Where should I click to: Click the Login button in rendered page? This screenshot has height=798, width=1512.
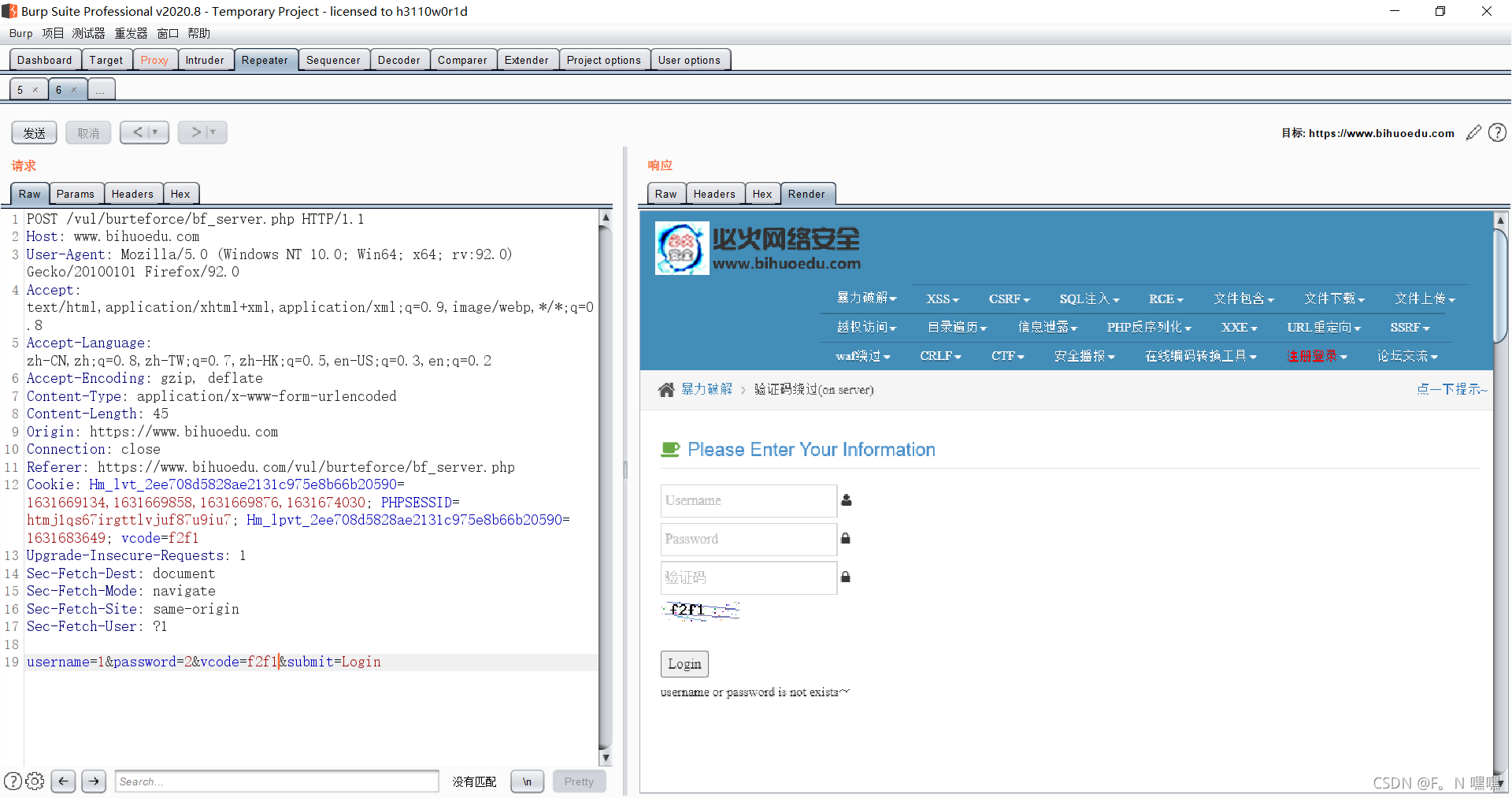[x=684, y=664]
